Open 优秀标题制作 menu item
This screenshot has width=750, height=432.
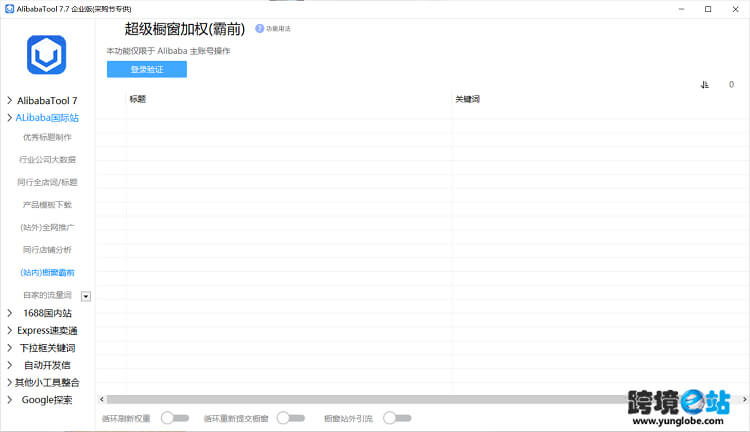[47, 137]
